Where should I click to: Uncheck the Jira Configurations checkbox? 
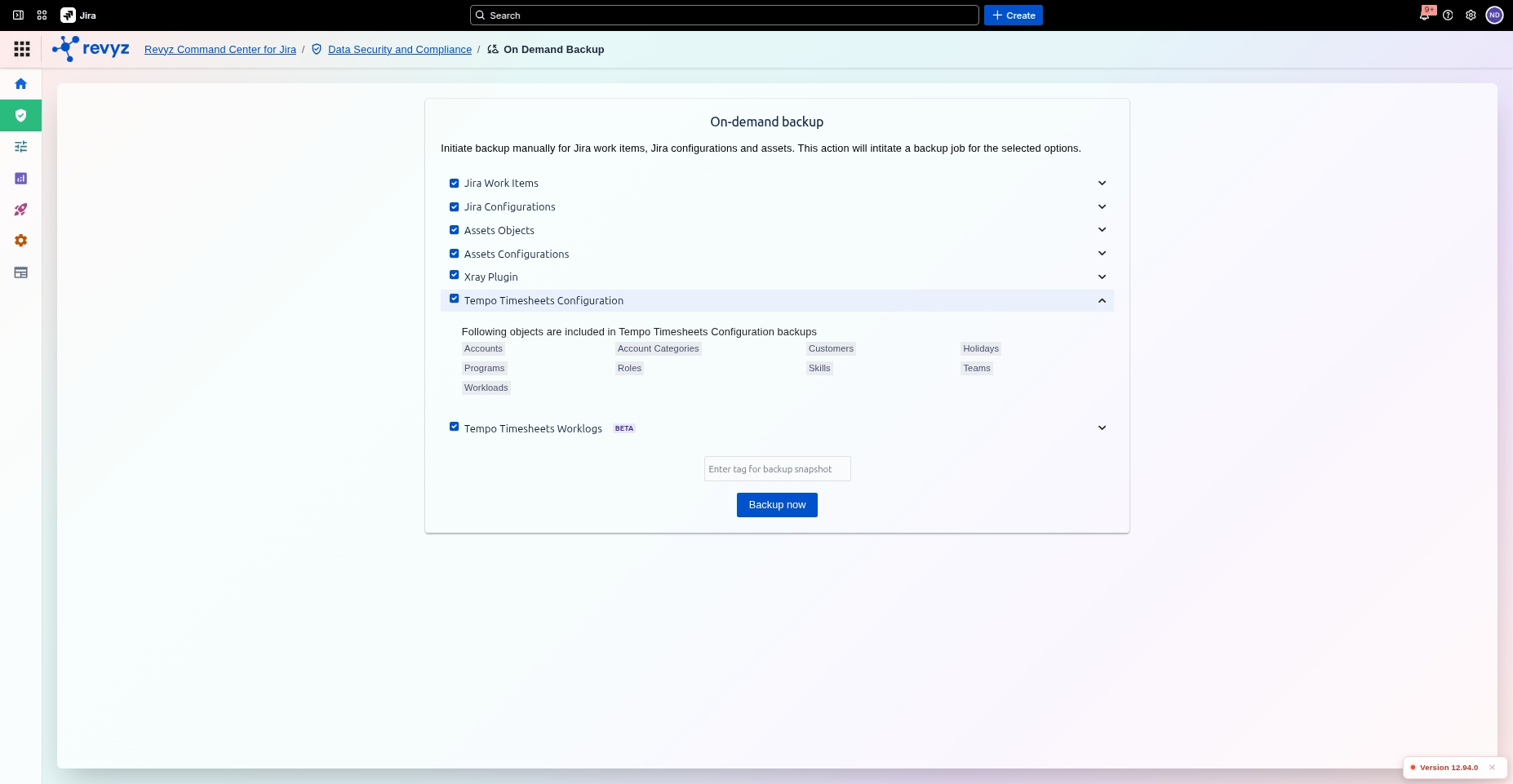(x=455, y=206)
